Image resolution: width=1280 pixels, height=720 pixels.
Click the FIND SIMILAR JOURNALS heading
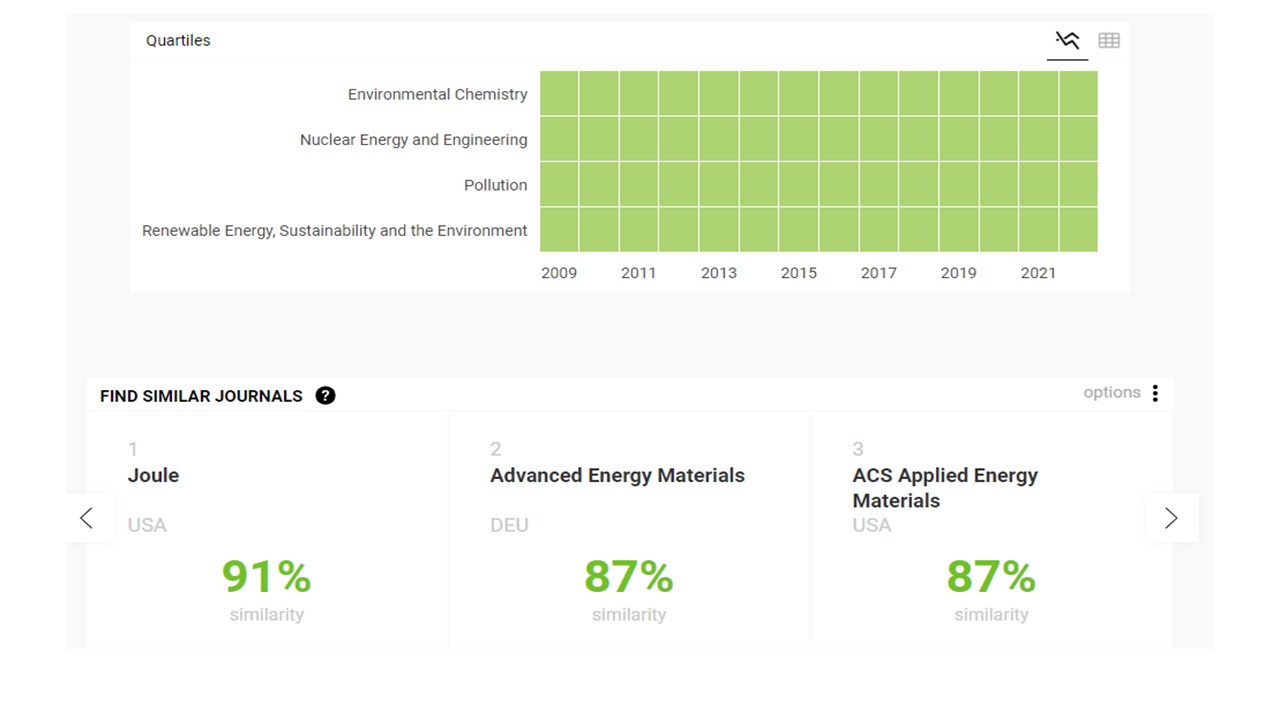(x=201, y=396)
